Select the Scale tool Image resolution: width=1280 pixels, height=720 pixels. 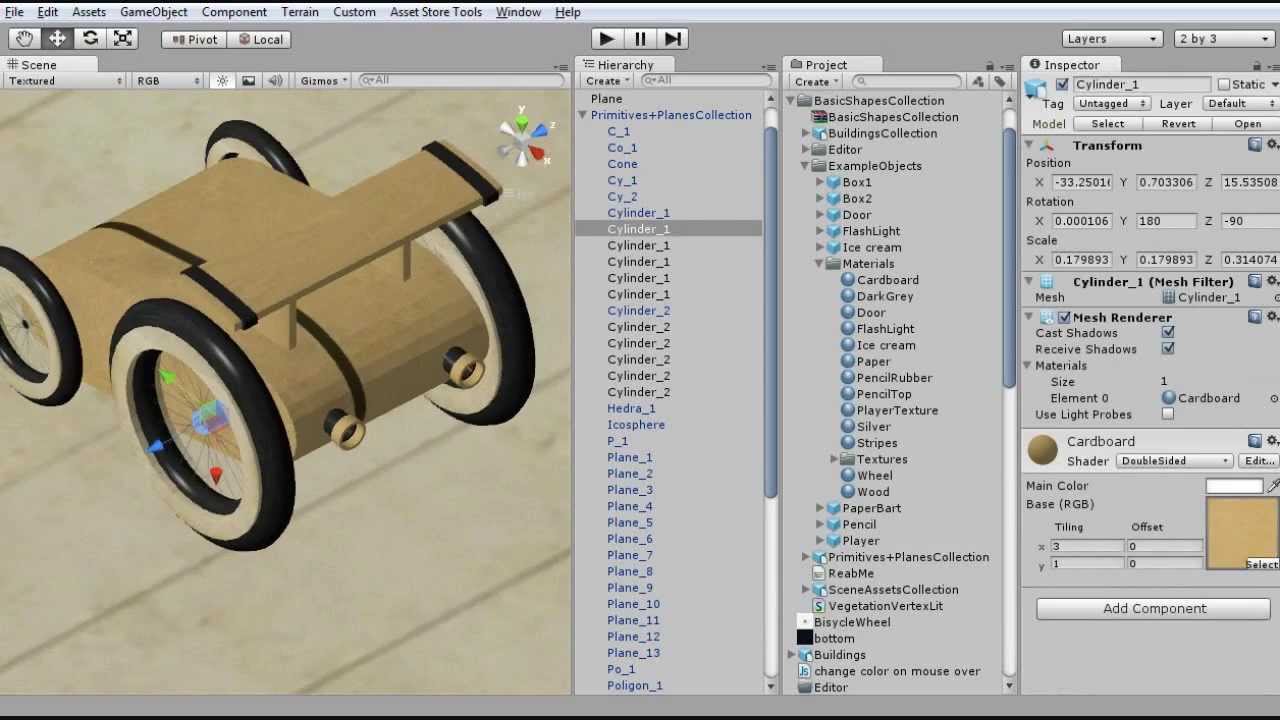[123, 39]
